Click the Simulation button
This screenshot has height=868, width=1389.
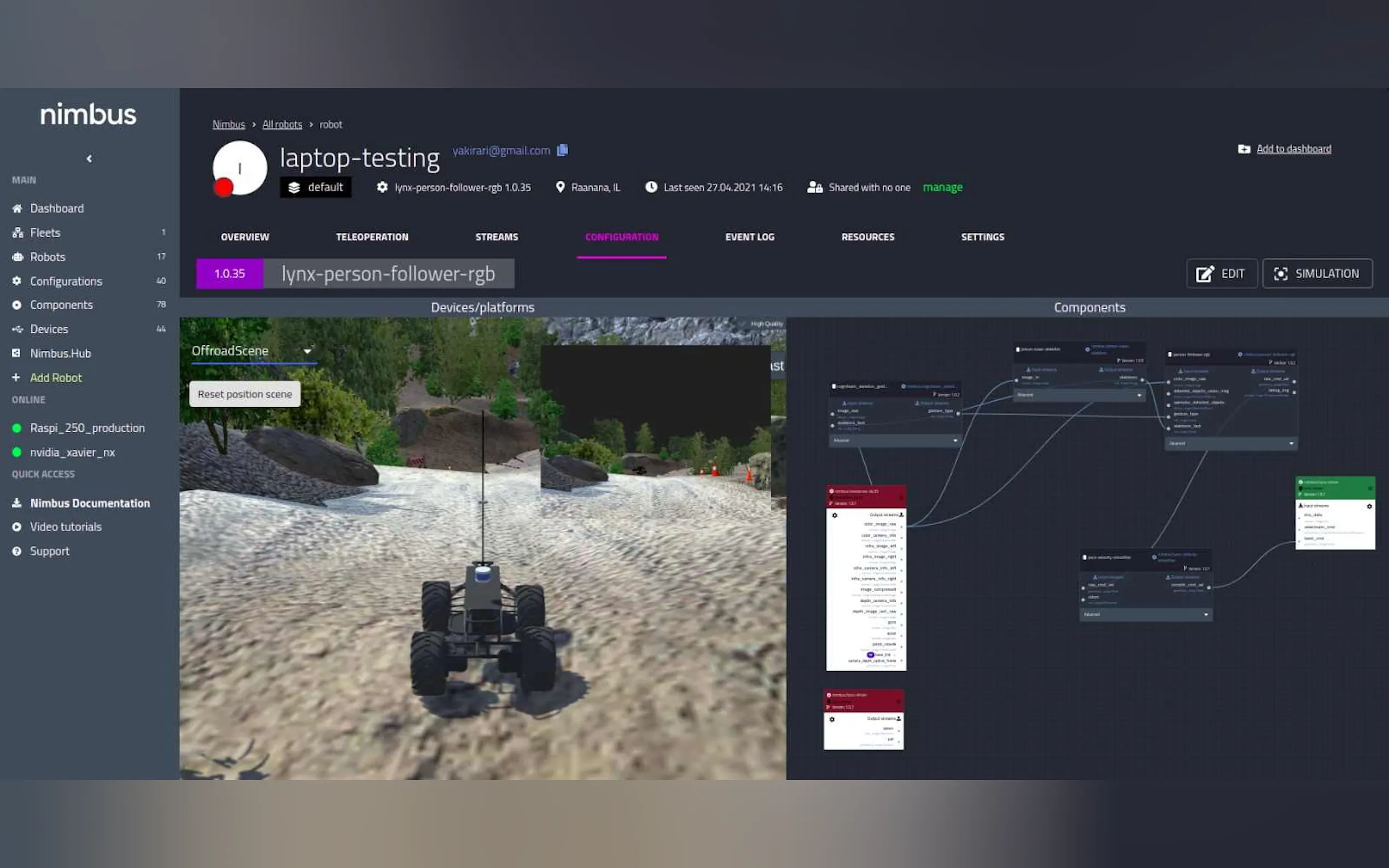[x=1317, y=273]
